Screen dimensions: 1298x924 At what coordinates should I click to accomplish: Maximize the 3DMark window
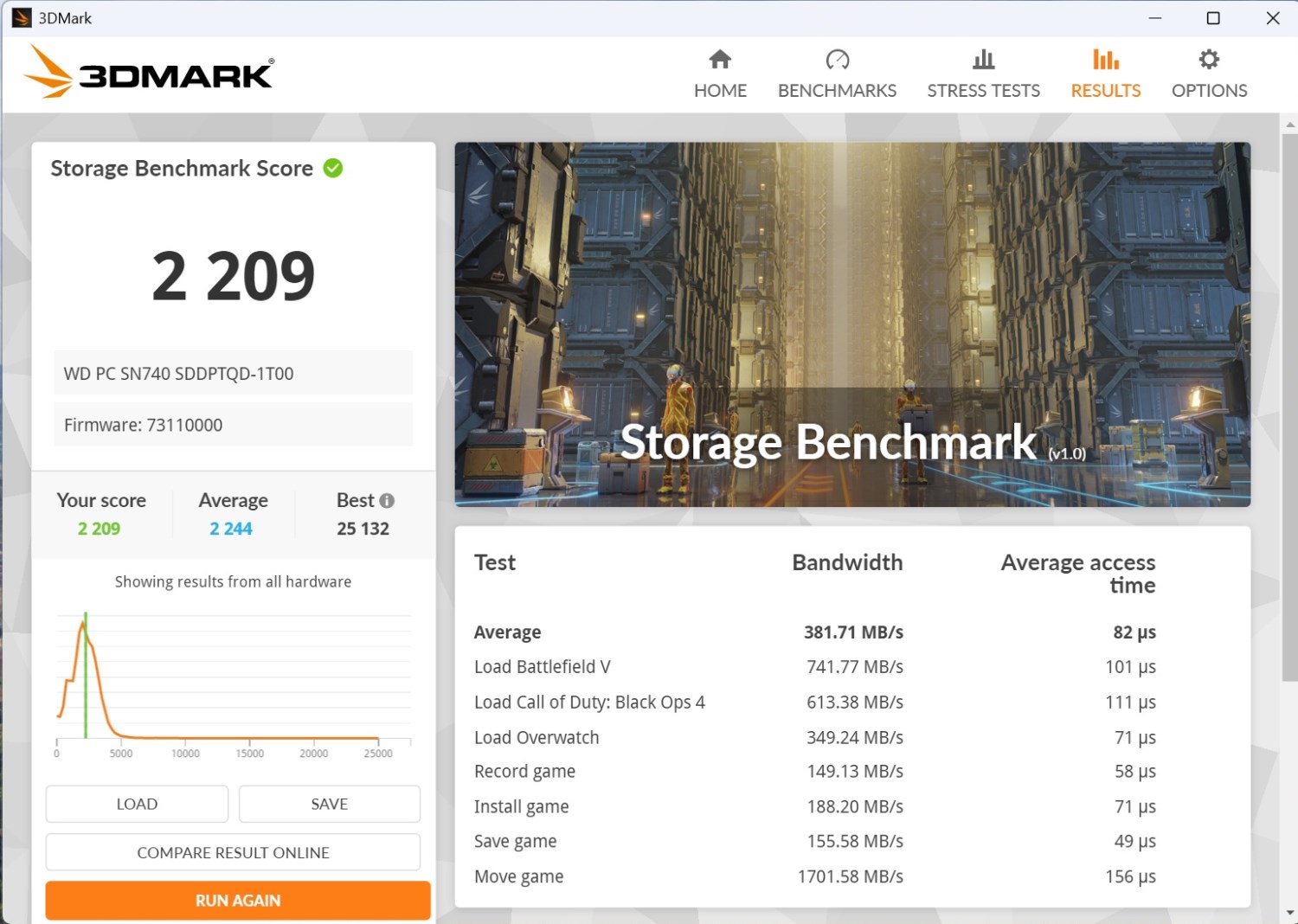coord(1213,18)
